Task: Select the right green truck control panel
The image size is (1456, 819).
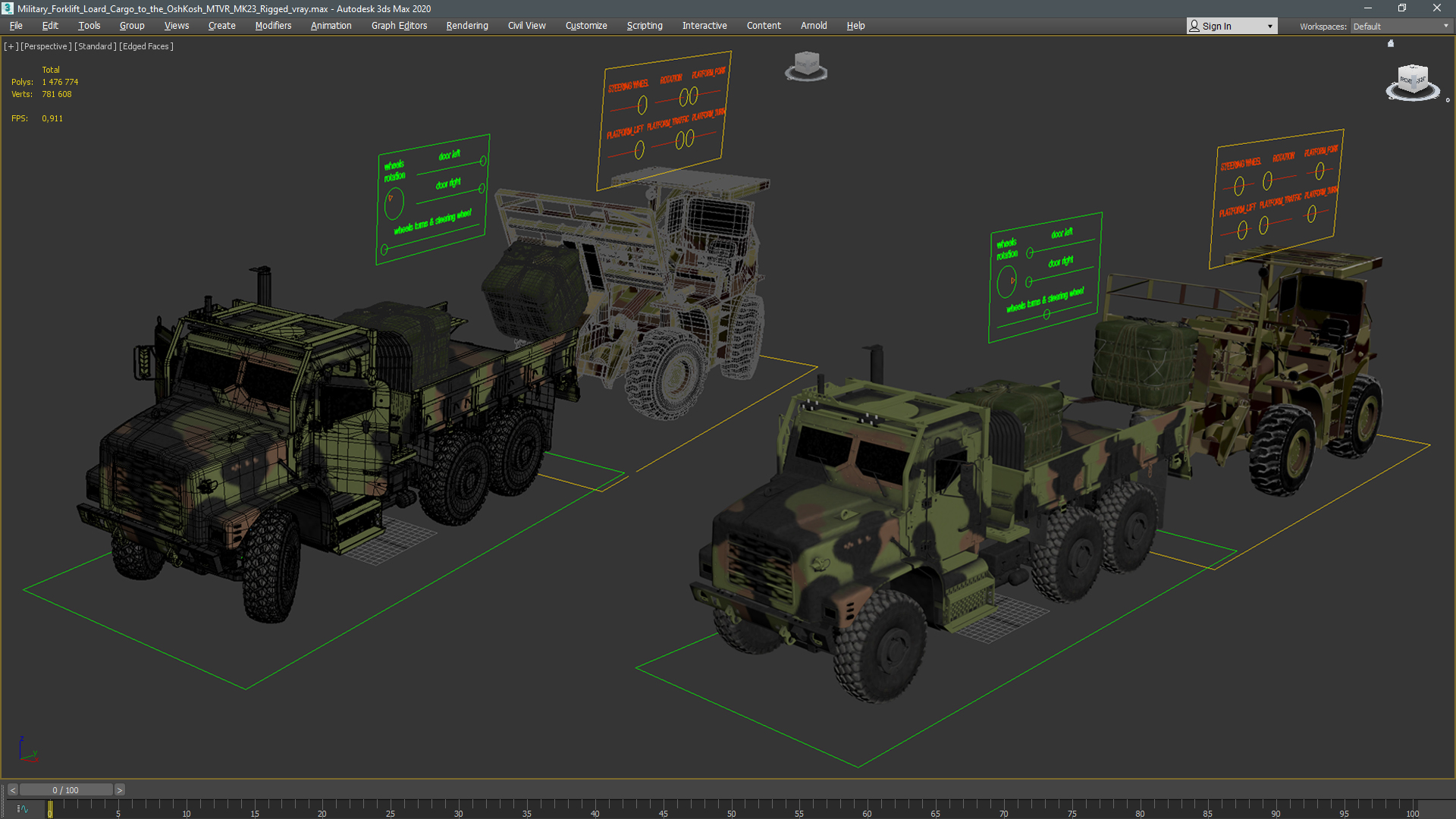Action: (x=1045, y=278)
